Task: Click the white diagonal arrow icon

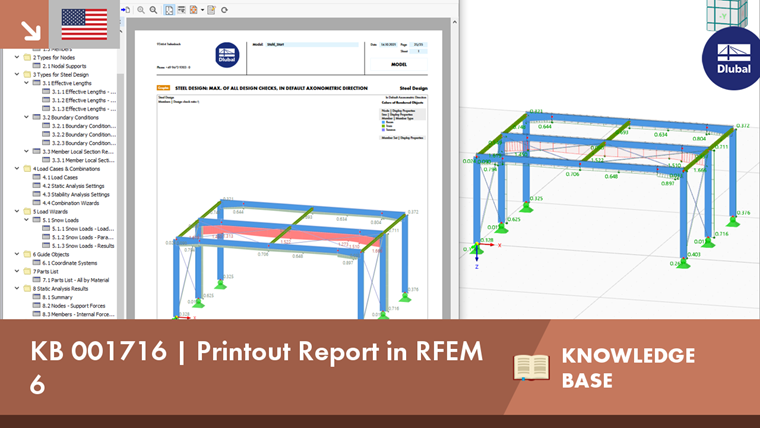Action: click(x=30, y=30)
